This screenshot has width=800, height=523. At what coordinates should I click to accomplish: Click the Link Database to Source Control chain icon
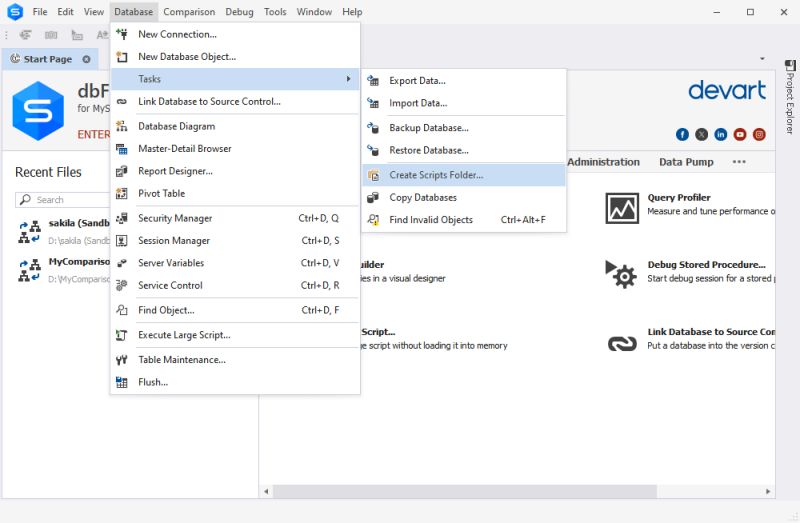(x=121, y=102)
